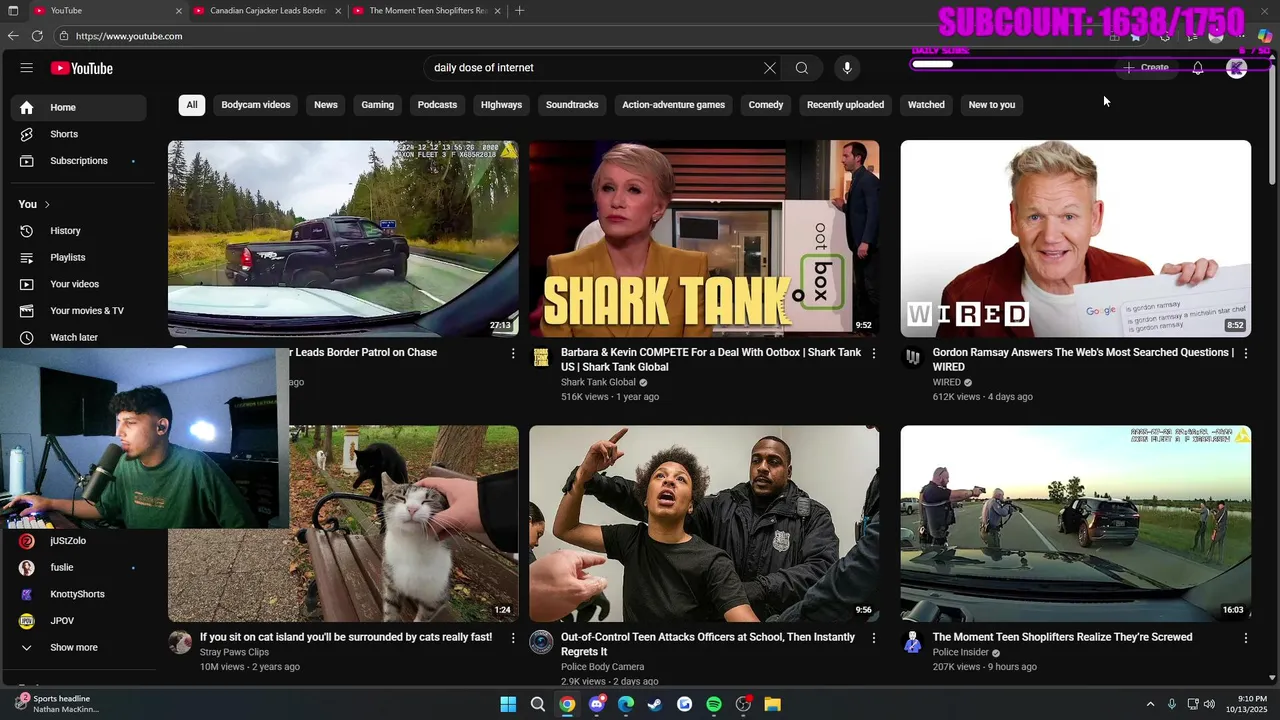Select the All filter chip
This screenshot has height=720, width=1280.
coord(192,105)
